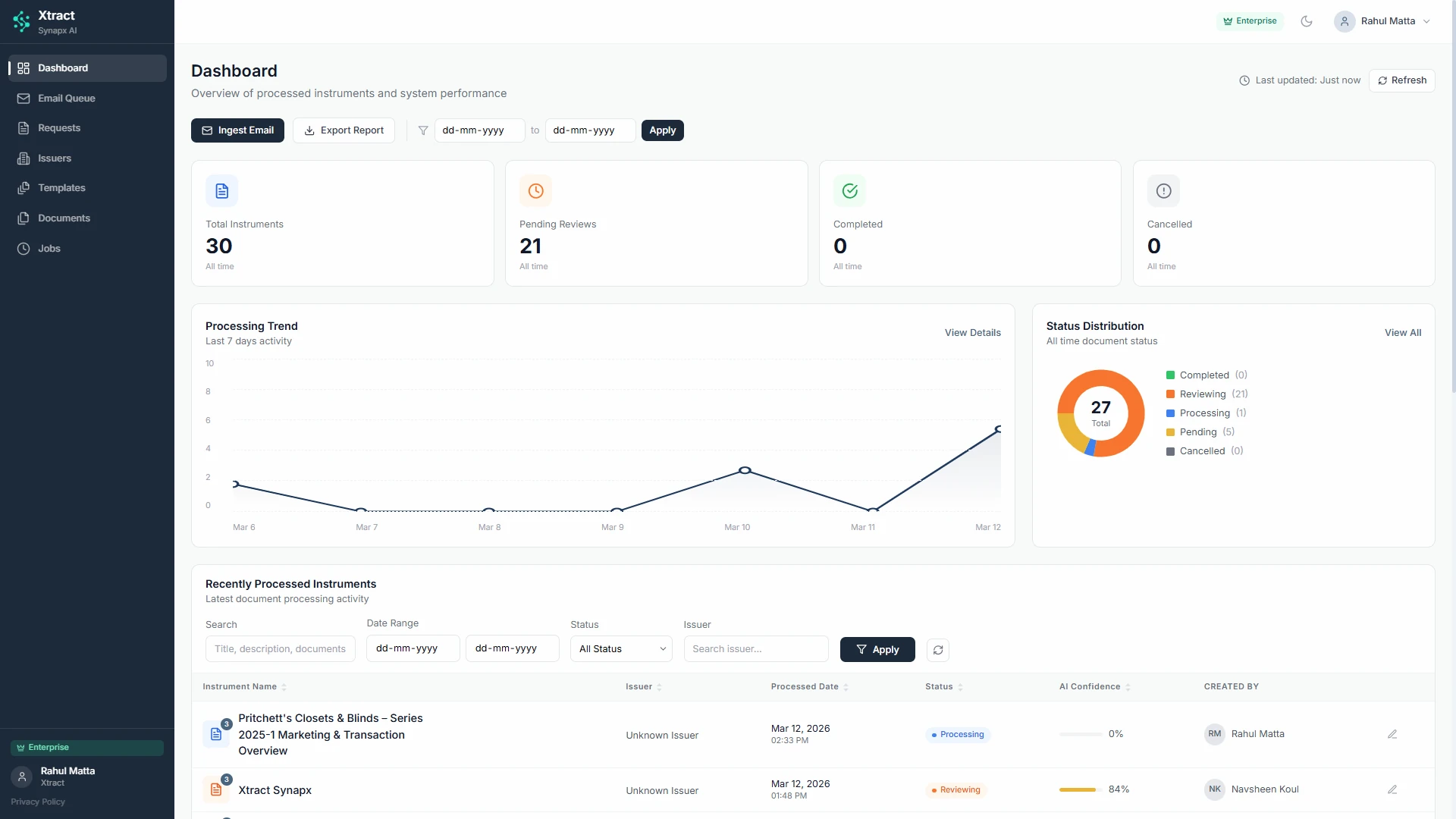
Task: Toggle dark mode with the moon icon
Action: click(1306, 21)
